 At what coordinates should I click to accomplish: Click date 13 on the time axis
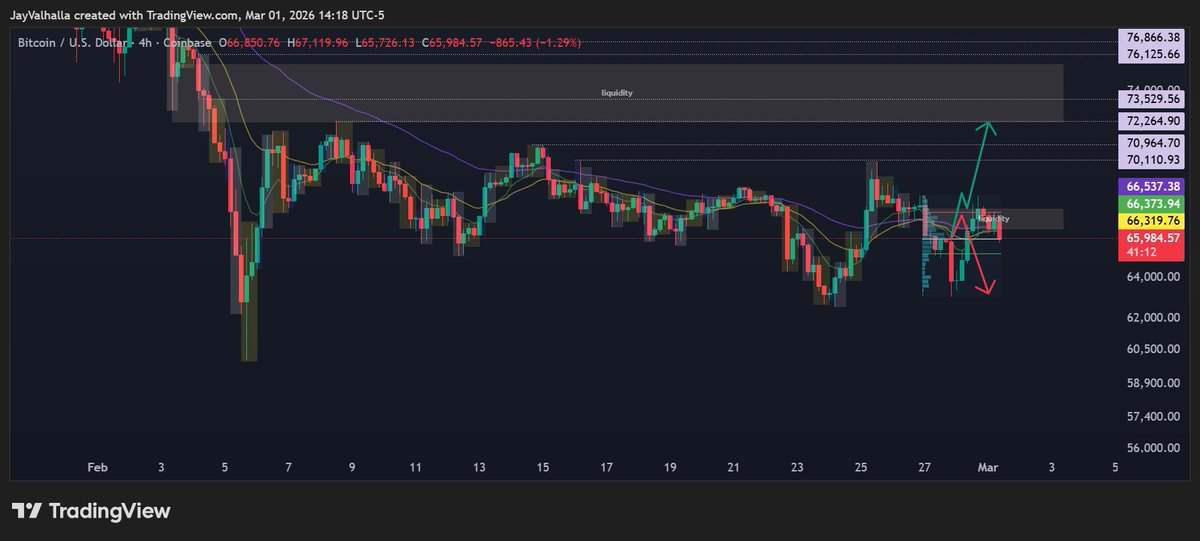(479, 467)
